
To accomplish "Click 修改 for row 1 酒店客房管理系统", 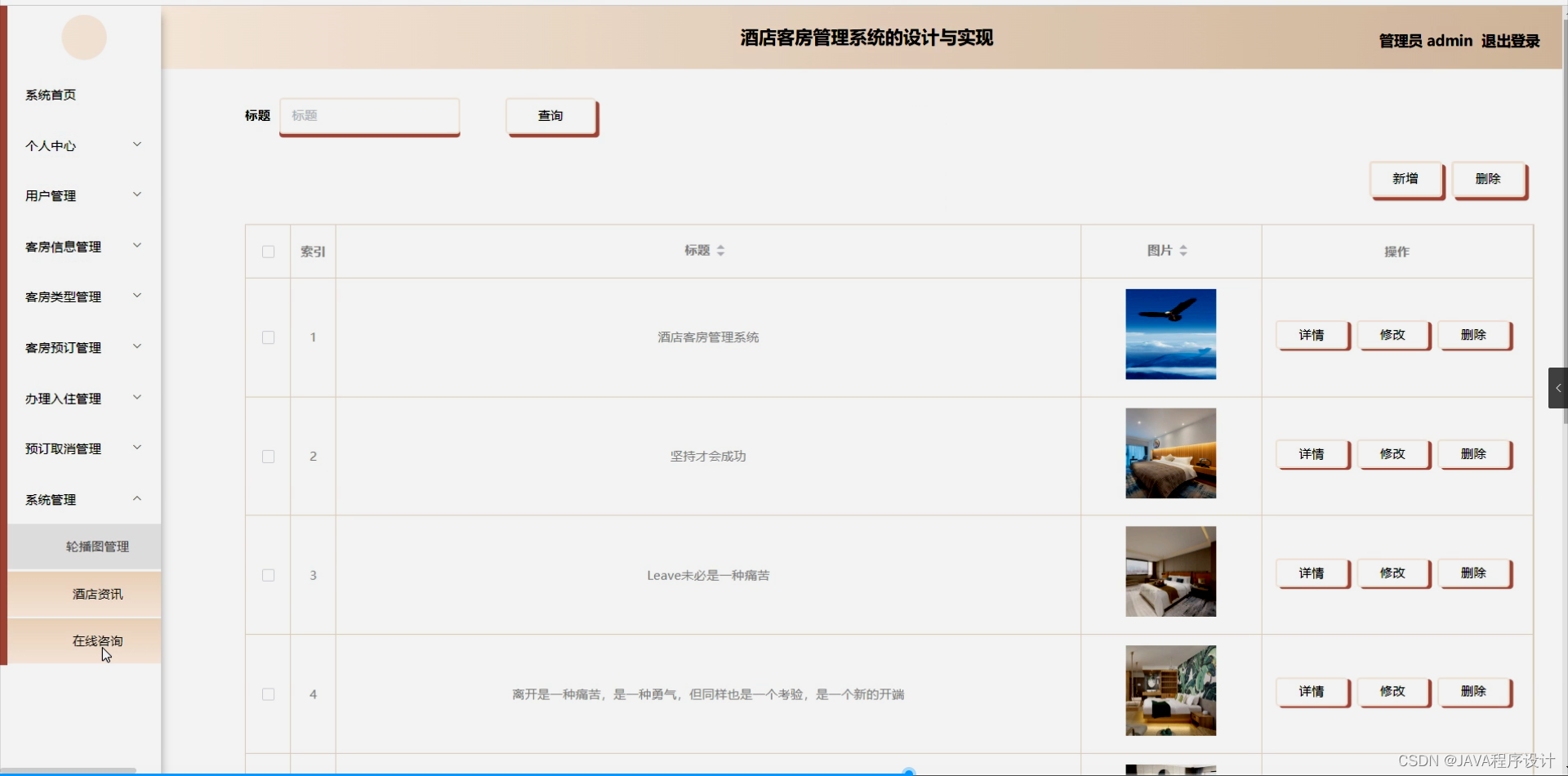I will (1393, 336).
